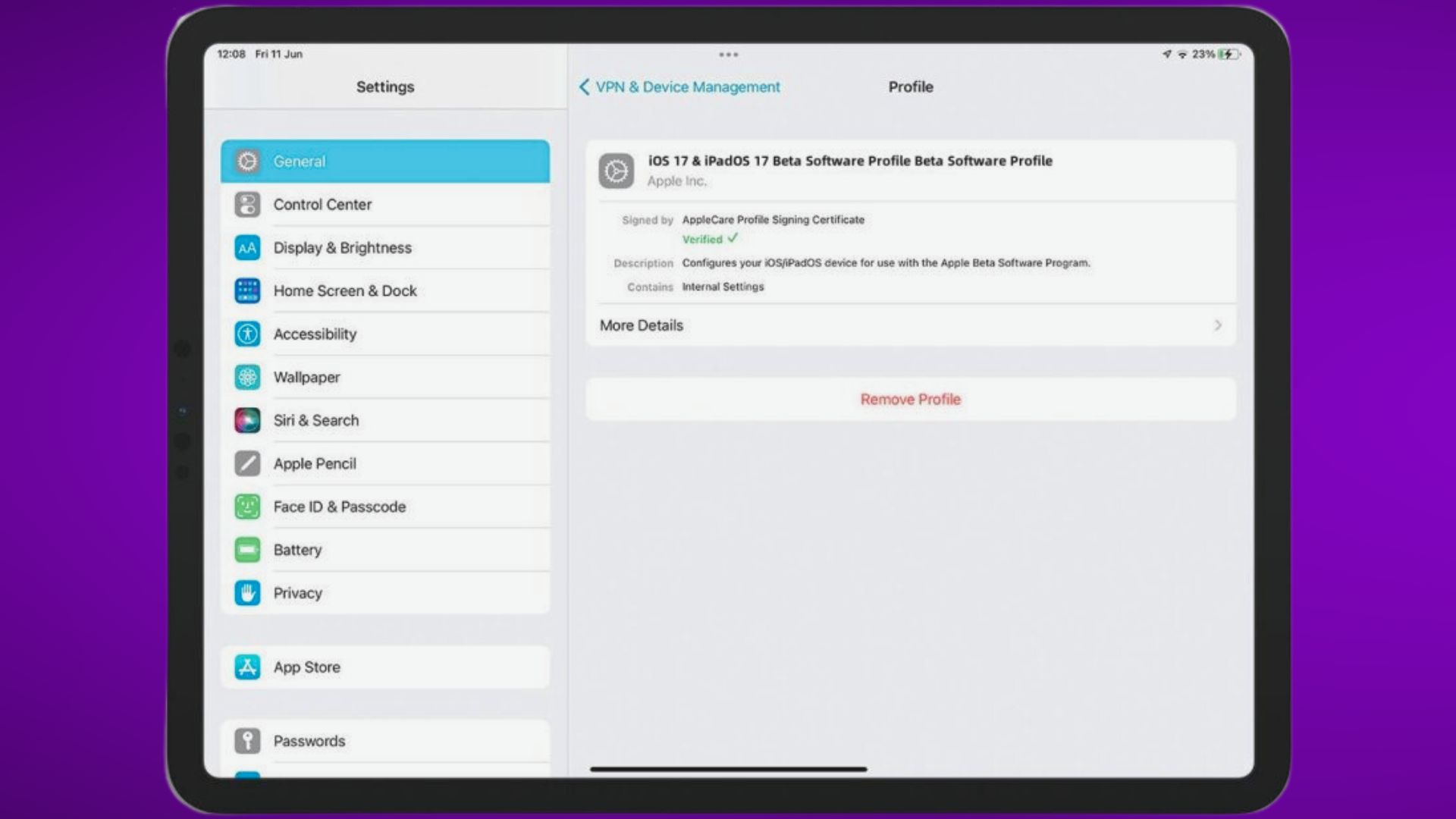Open Privacy settings

pyautogui.click(x=385, y=593)
